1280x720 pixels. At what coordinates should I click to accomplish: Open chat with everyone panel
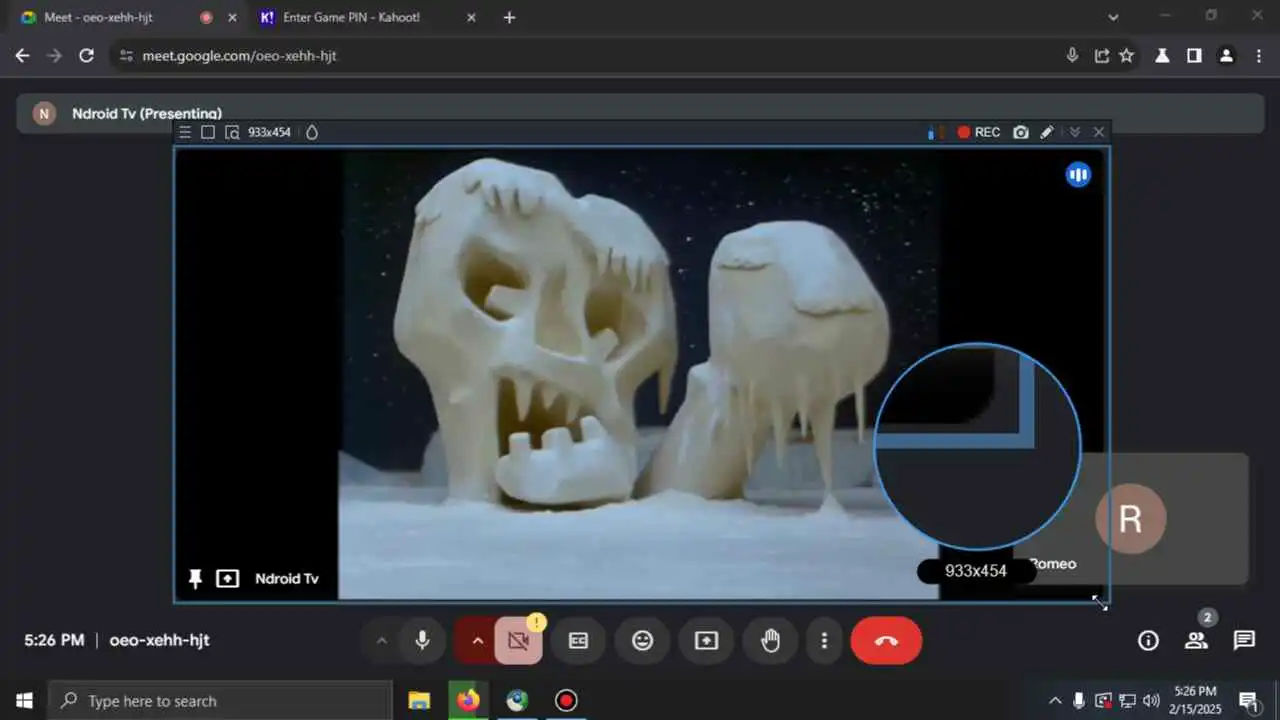1244,641
